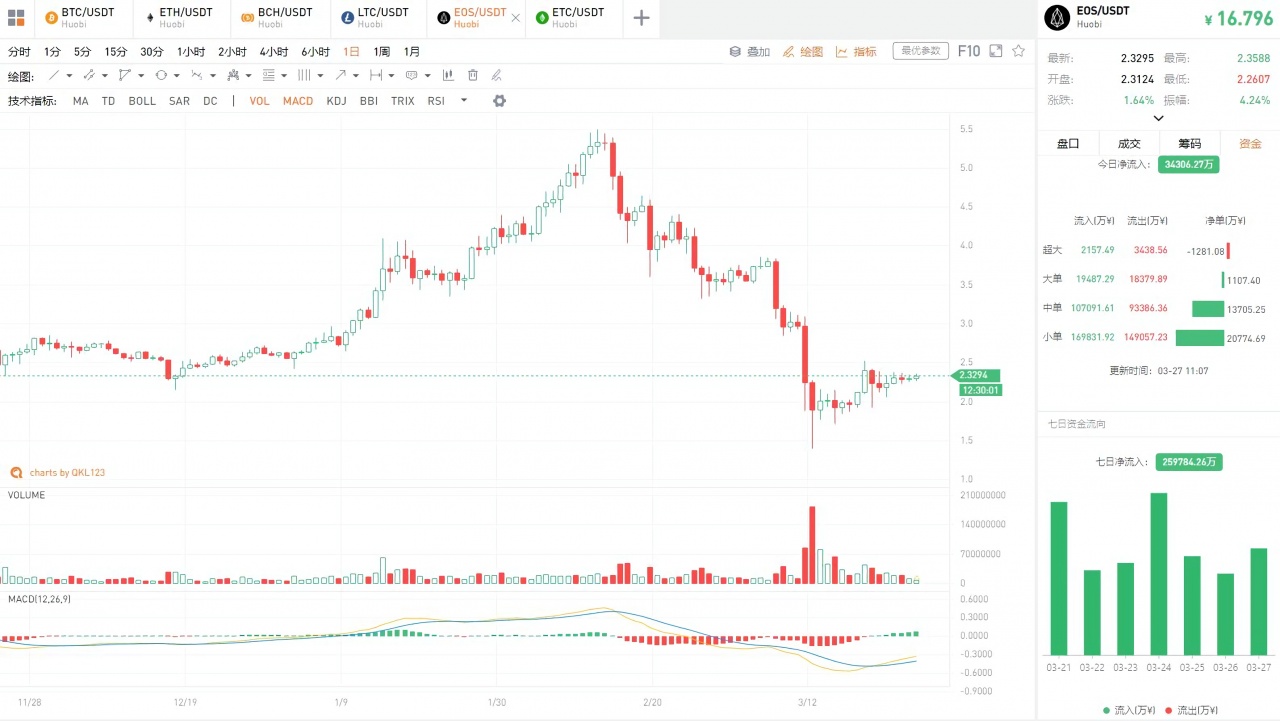Toggle the SAR indicator
This screenshot has width=1280, height=721.
(179, 101)
